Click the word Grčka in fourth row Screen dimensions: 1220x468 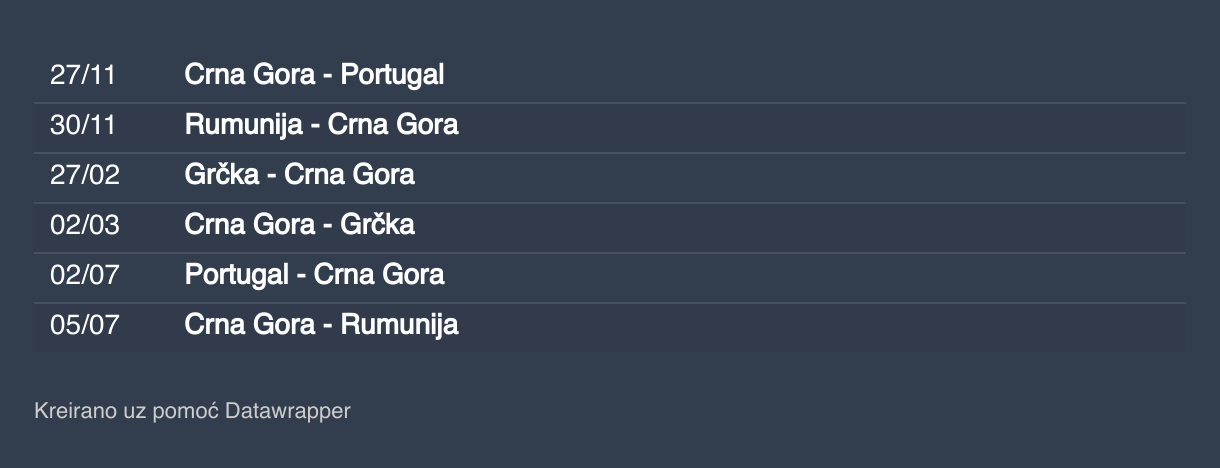pyautogui.click(x=378, y=225)
